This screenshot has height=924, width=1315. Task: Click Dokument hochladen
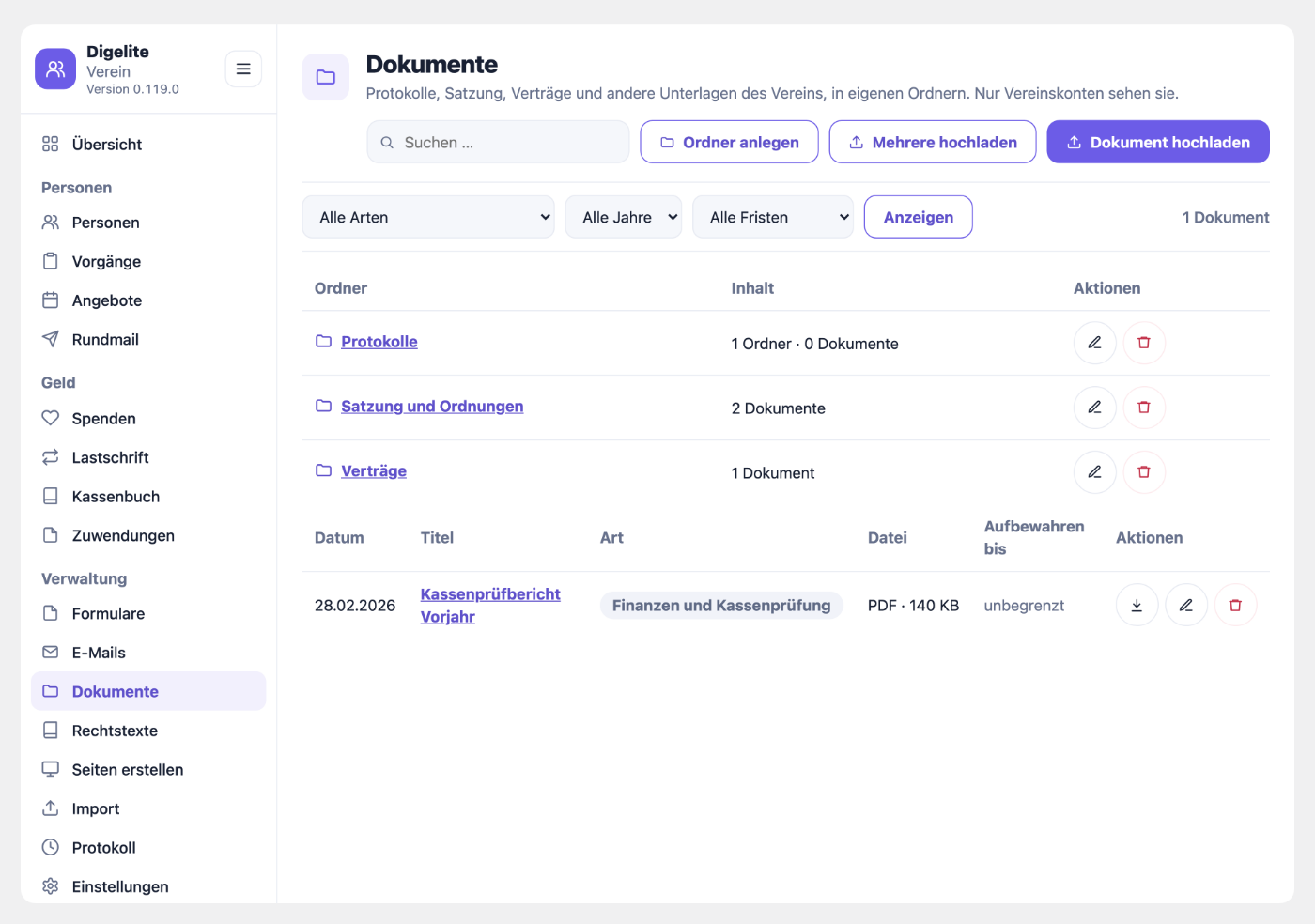1158,142
